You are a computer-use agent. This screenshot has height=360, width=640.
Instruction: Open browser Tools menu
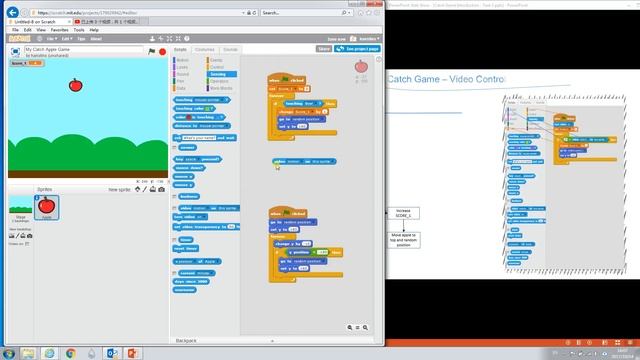pos(79,30)
